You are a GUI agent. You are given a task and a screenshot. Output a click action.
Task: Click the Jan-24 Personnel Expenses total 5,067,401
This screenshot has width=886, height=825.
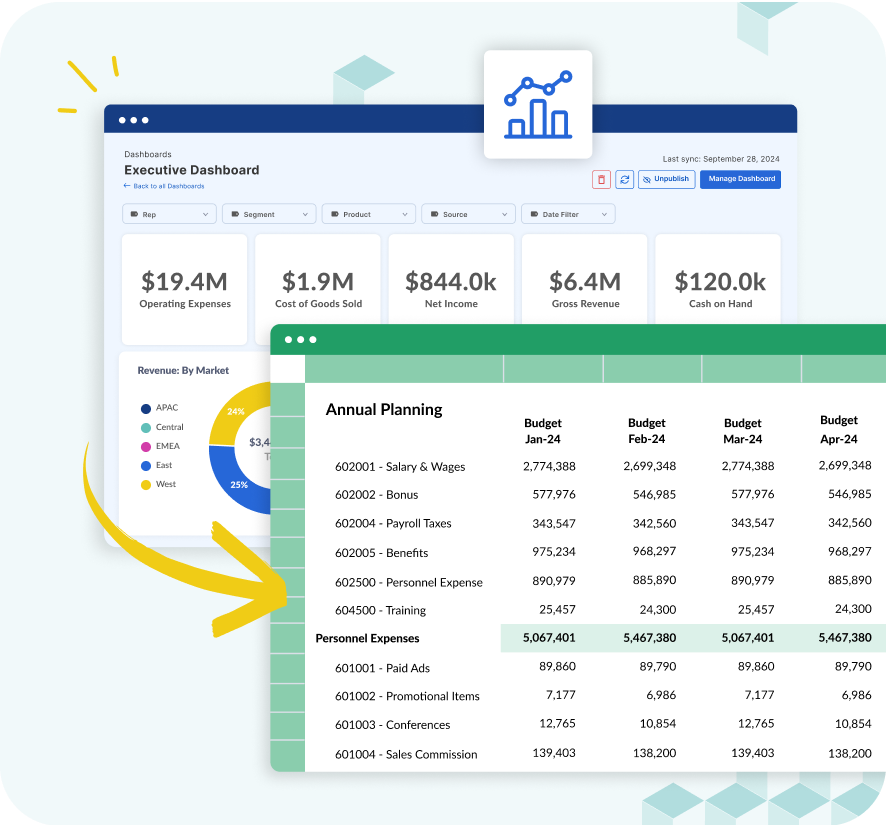tap(549, 638)
